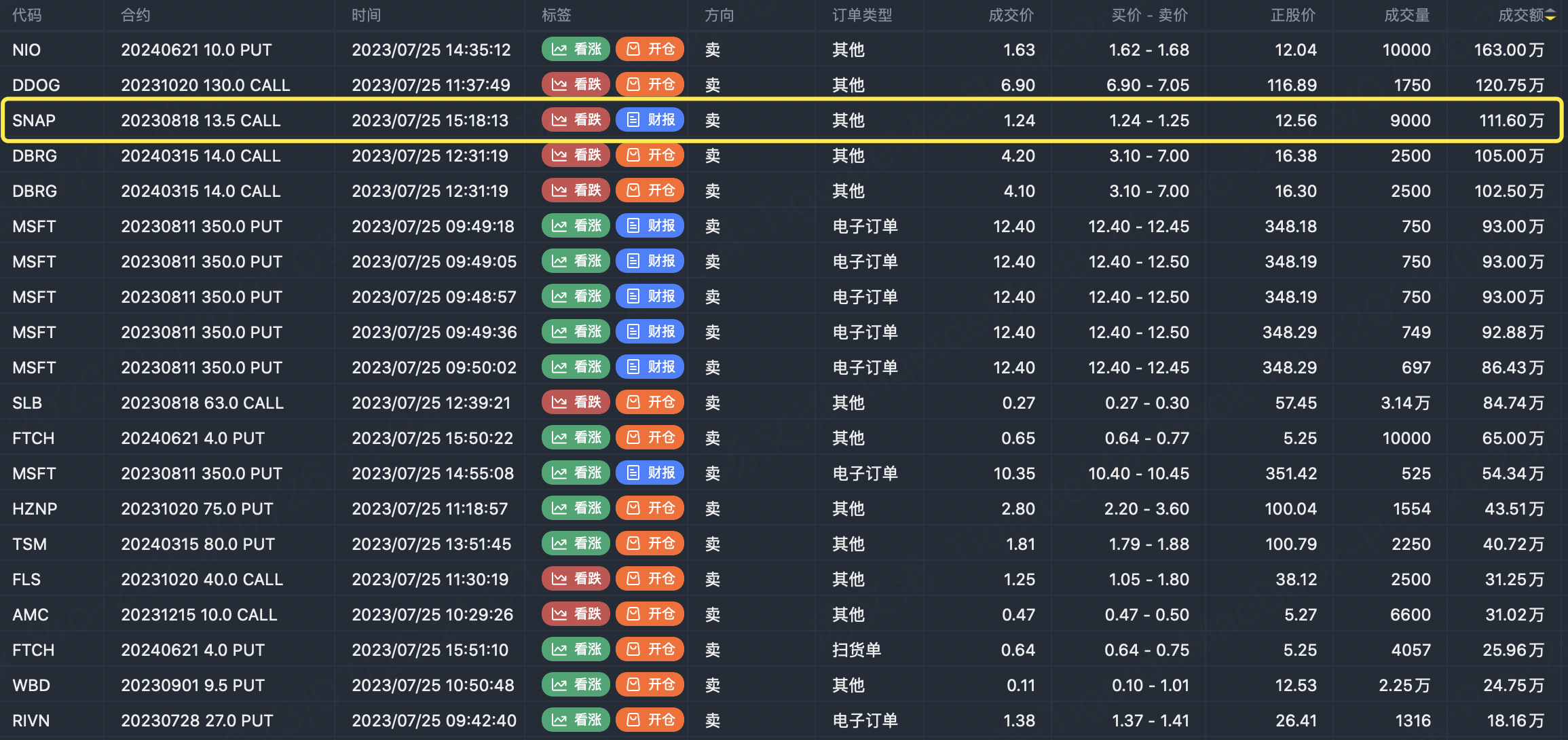1568x740 pixels.
Task: Select the FLS ticker cell
Action: click(26, 579)
